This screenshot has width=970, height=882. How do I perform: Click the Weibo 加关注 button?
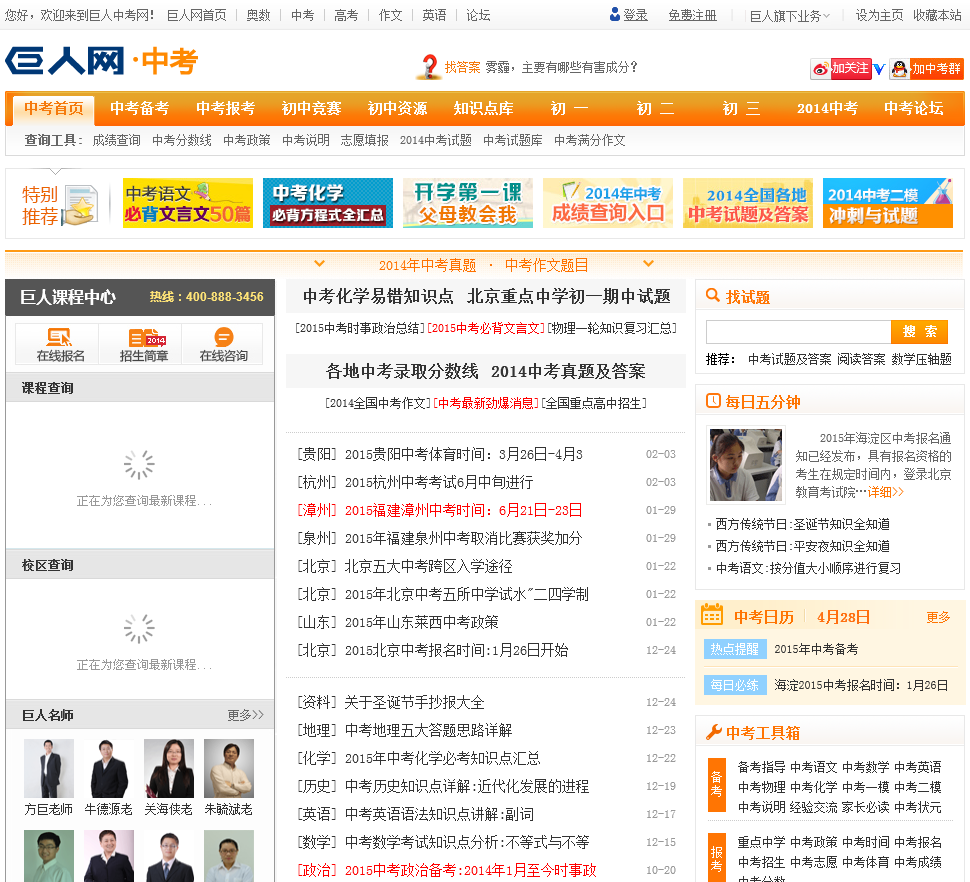pyautogui.click(x=841, y=68)
